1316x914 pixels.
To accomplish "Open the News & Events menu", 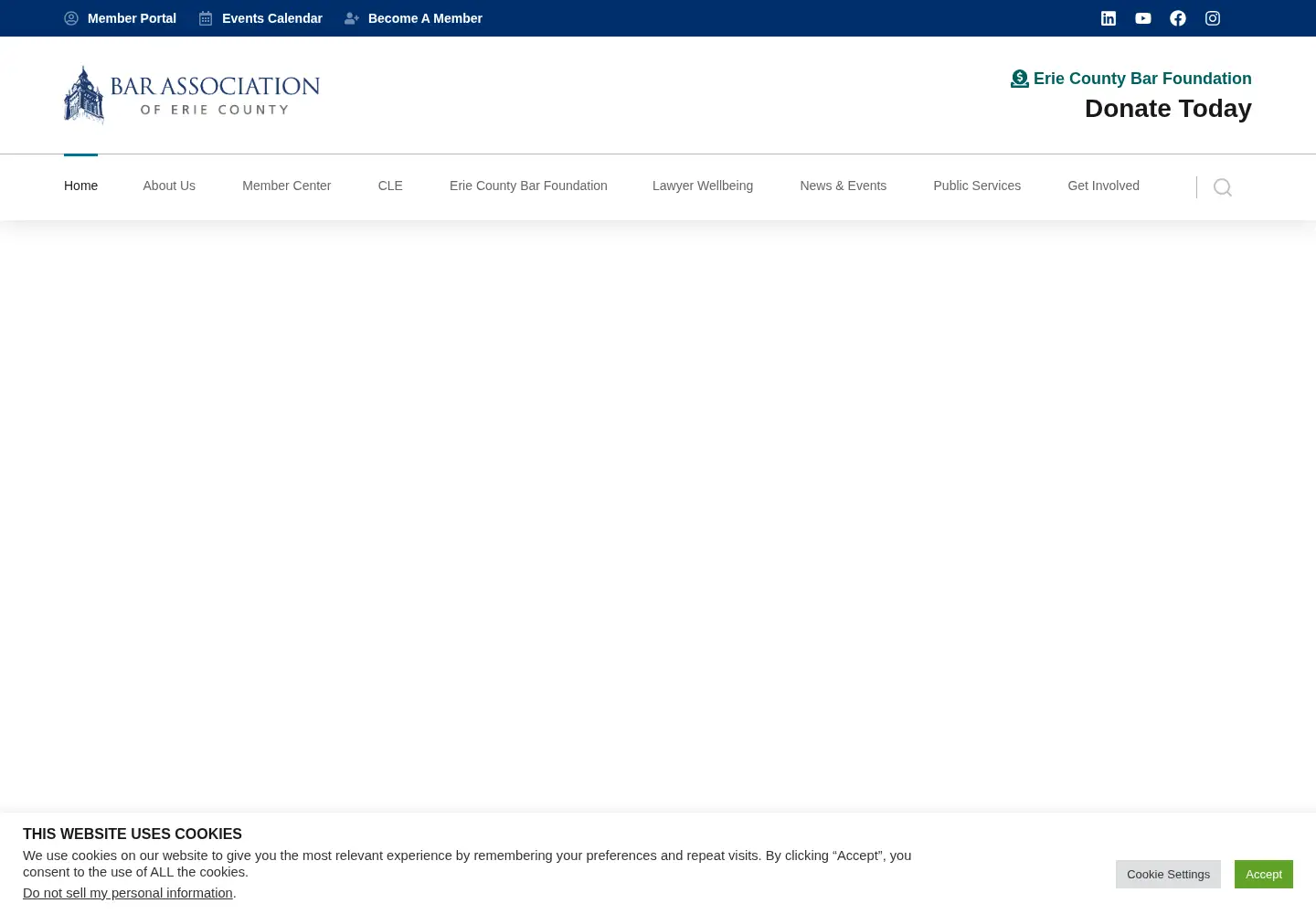I will point(844,186).
